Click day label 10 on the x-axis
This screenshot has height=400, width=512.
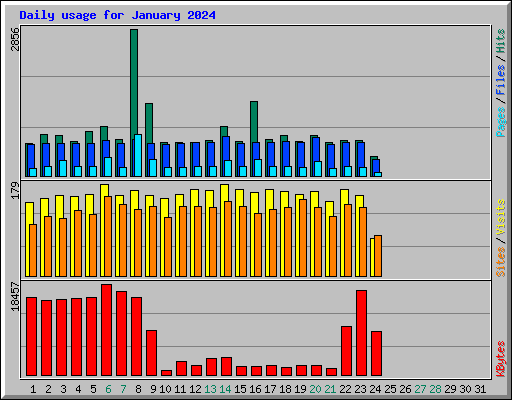coord(165,389)
